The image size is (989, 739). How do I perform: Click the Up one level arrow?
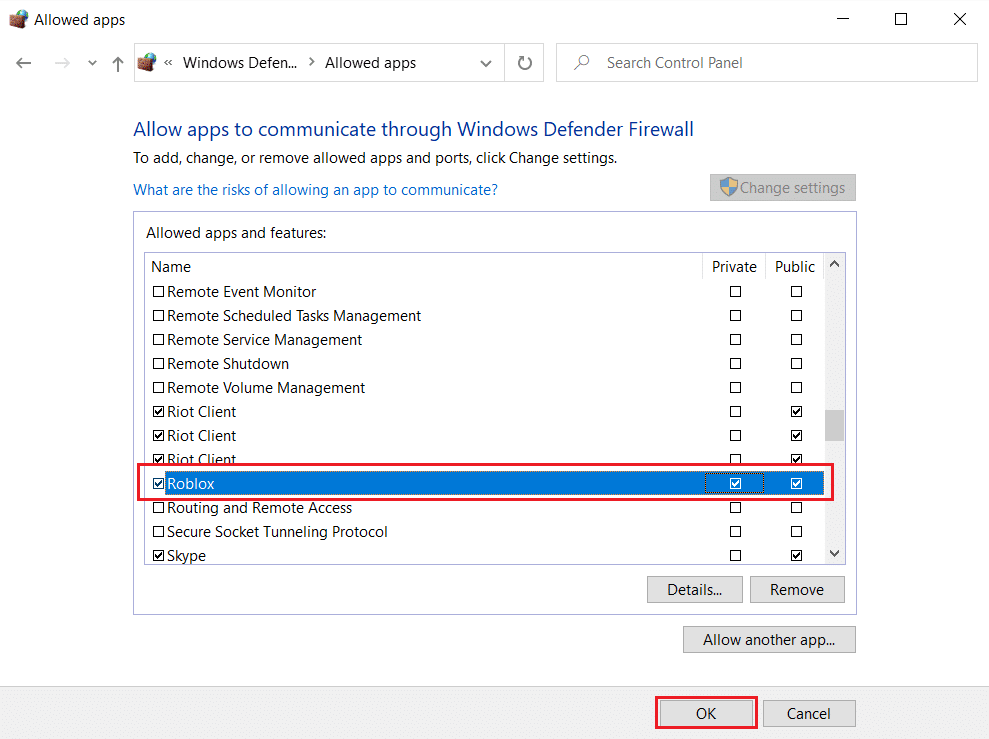click(117, 62)
